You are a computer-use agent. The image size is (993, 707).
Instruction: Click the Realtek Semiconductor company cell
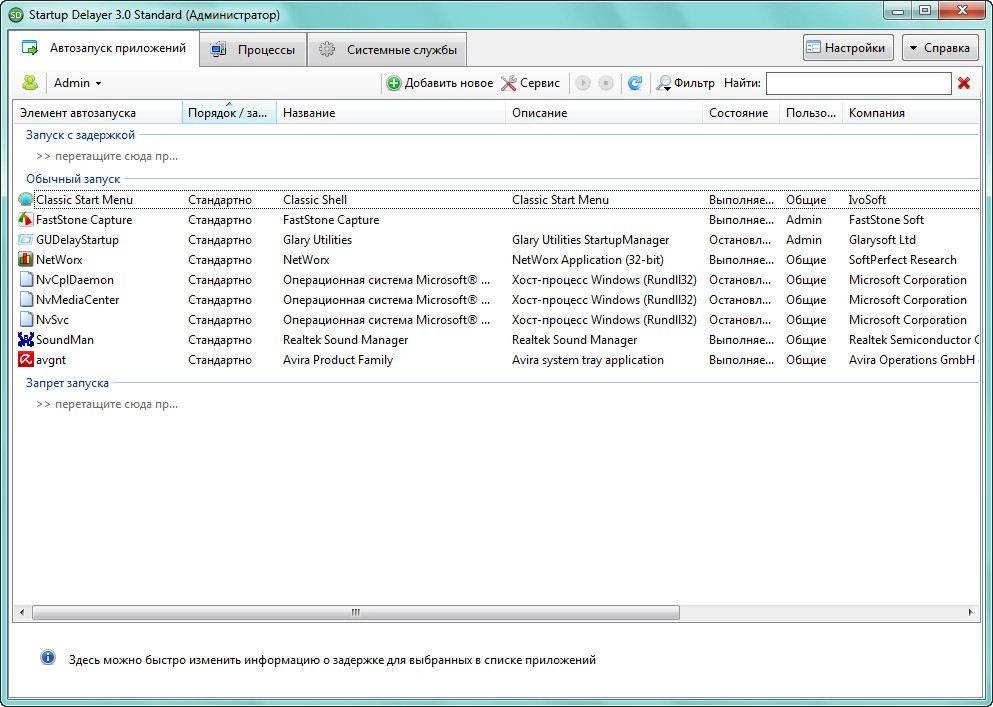coord(914,340)
